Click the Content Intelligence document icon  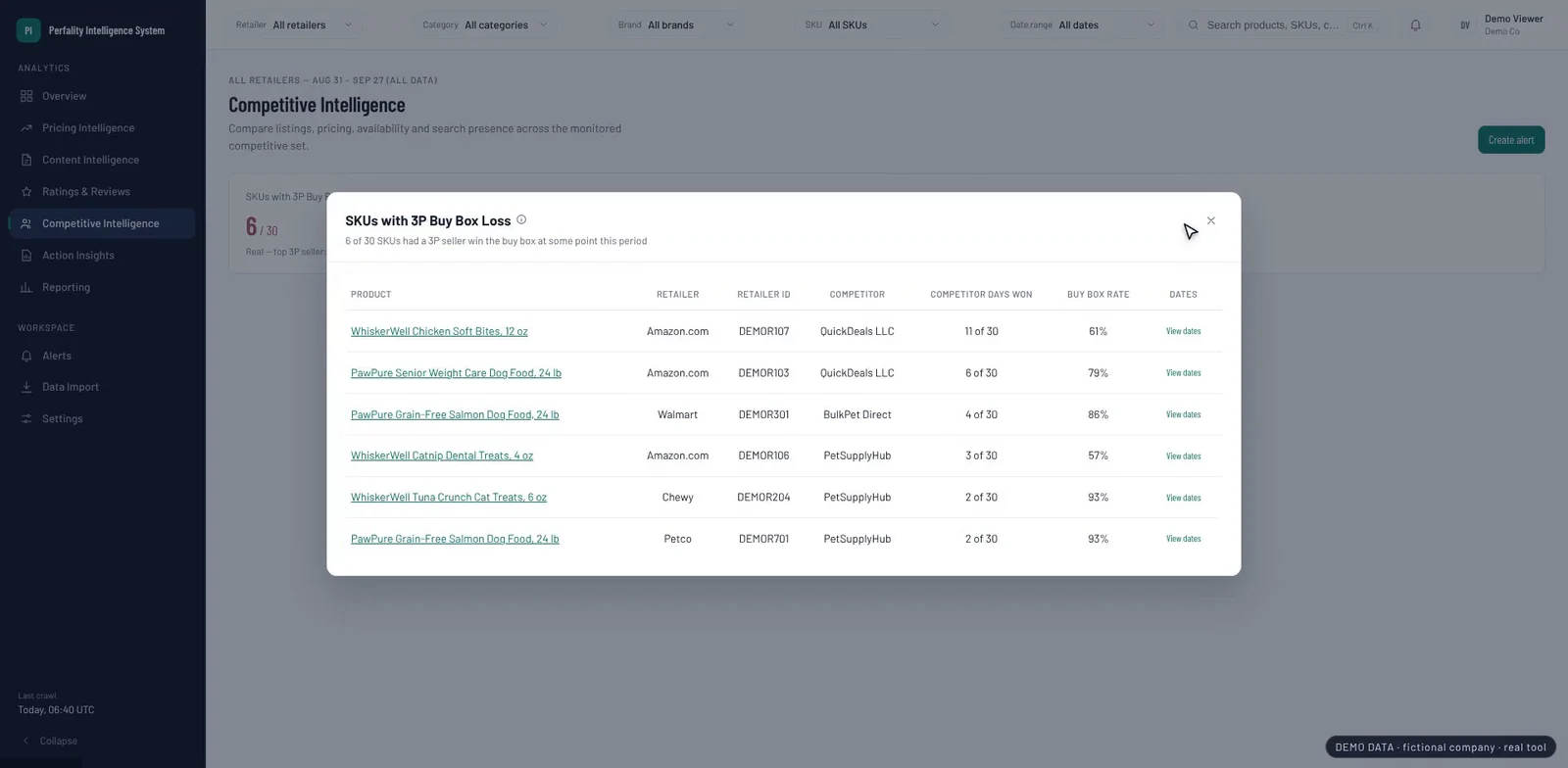pyautogui.click(x=26, y=160)
